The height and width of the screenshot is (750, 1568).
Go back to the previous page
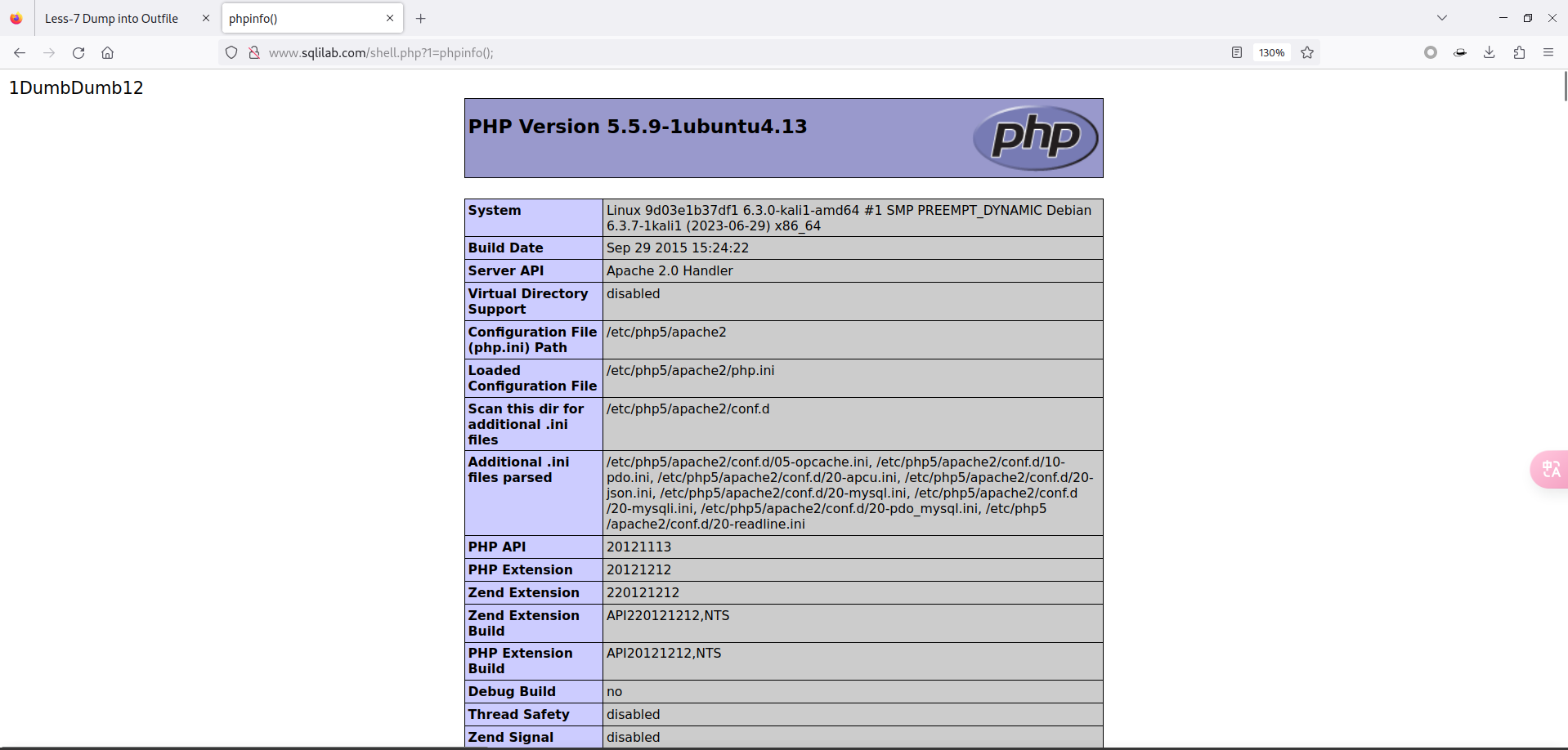click(x=20, y=52)
